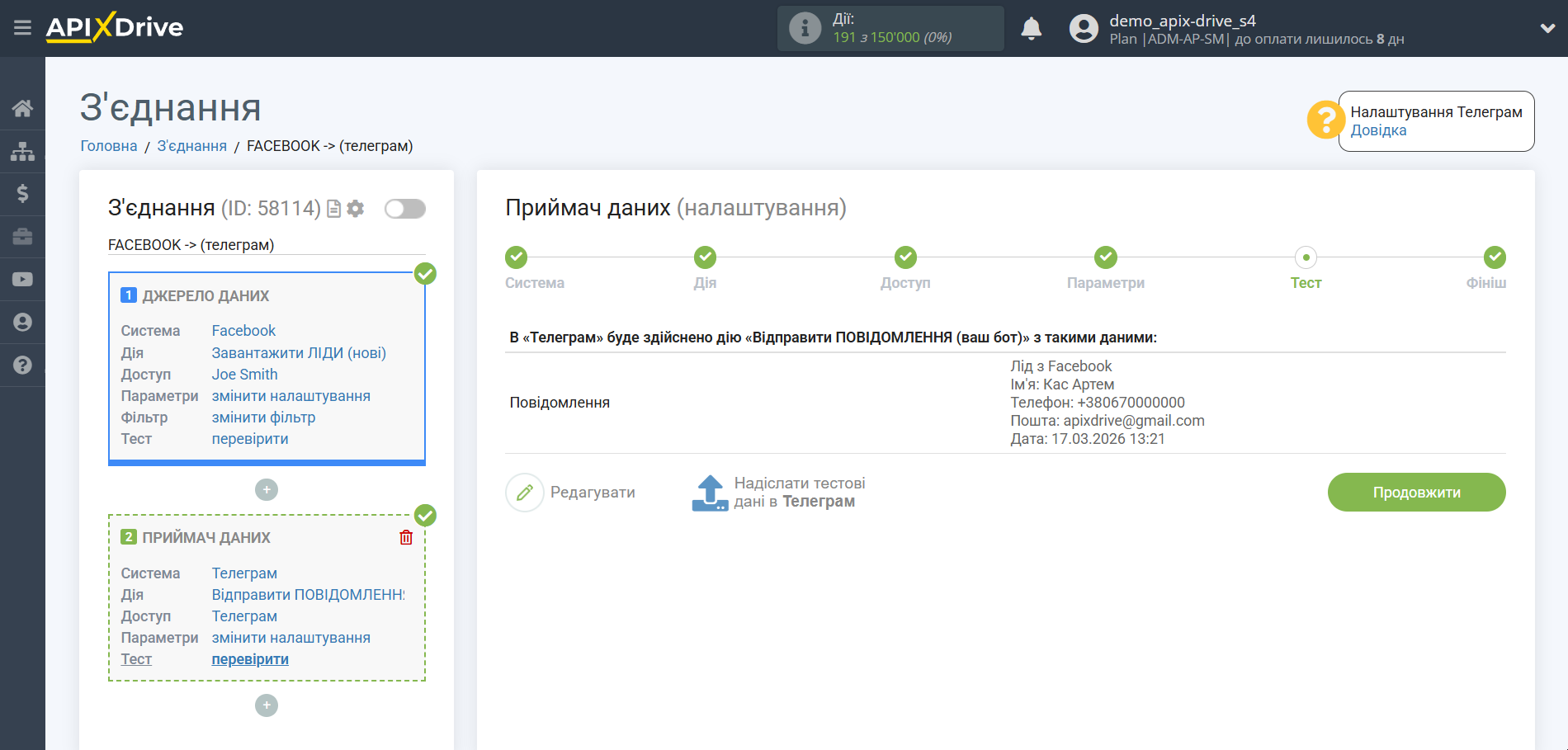Click the green Продовжити button

click(1416, 493)
